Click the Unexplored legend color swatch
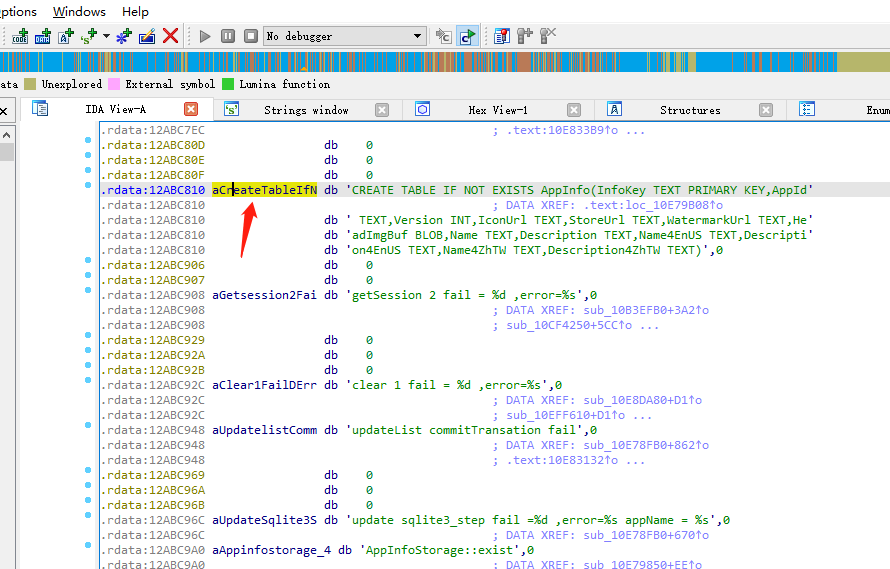This screenshot has height=569, width=890. (x=30, y=84)
